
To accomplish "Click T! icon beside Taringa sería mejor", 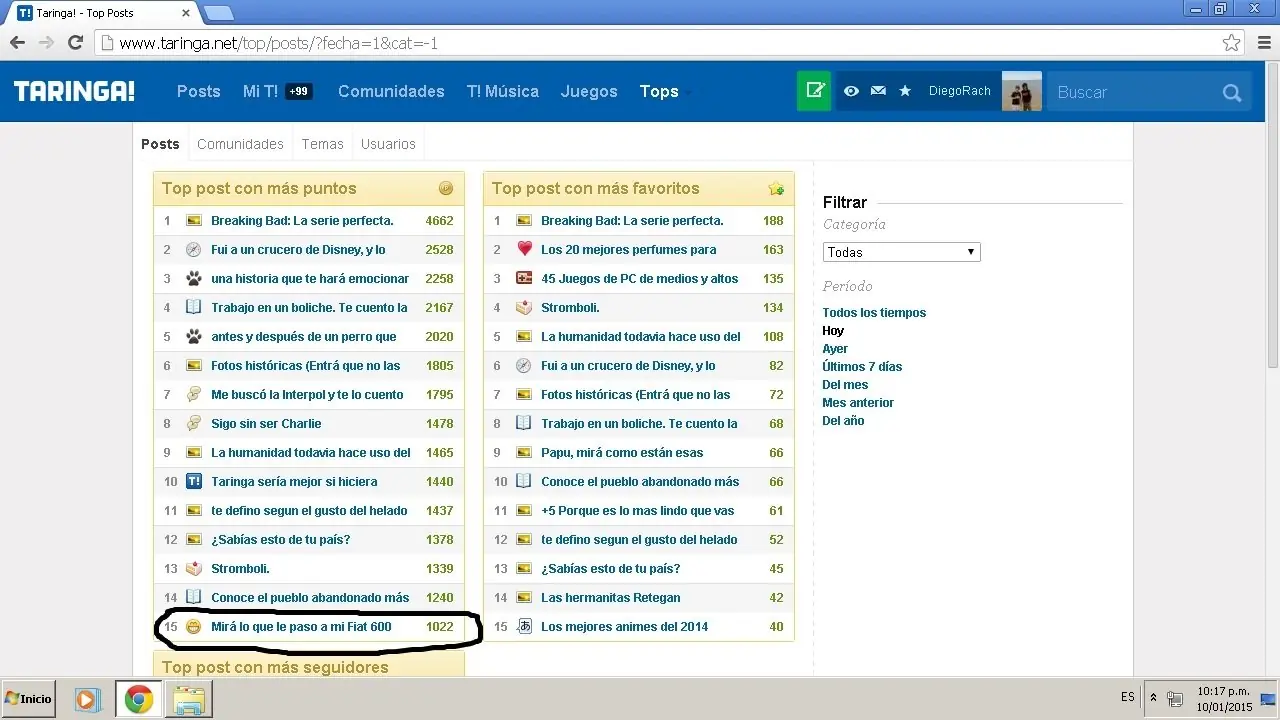I will tap(194, 481).
